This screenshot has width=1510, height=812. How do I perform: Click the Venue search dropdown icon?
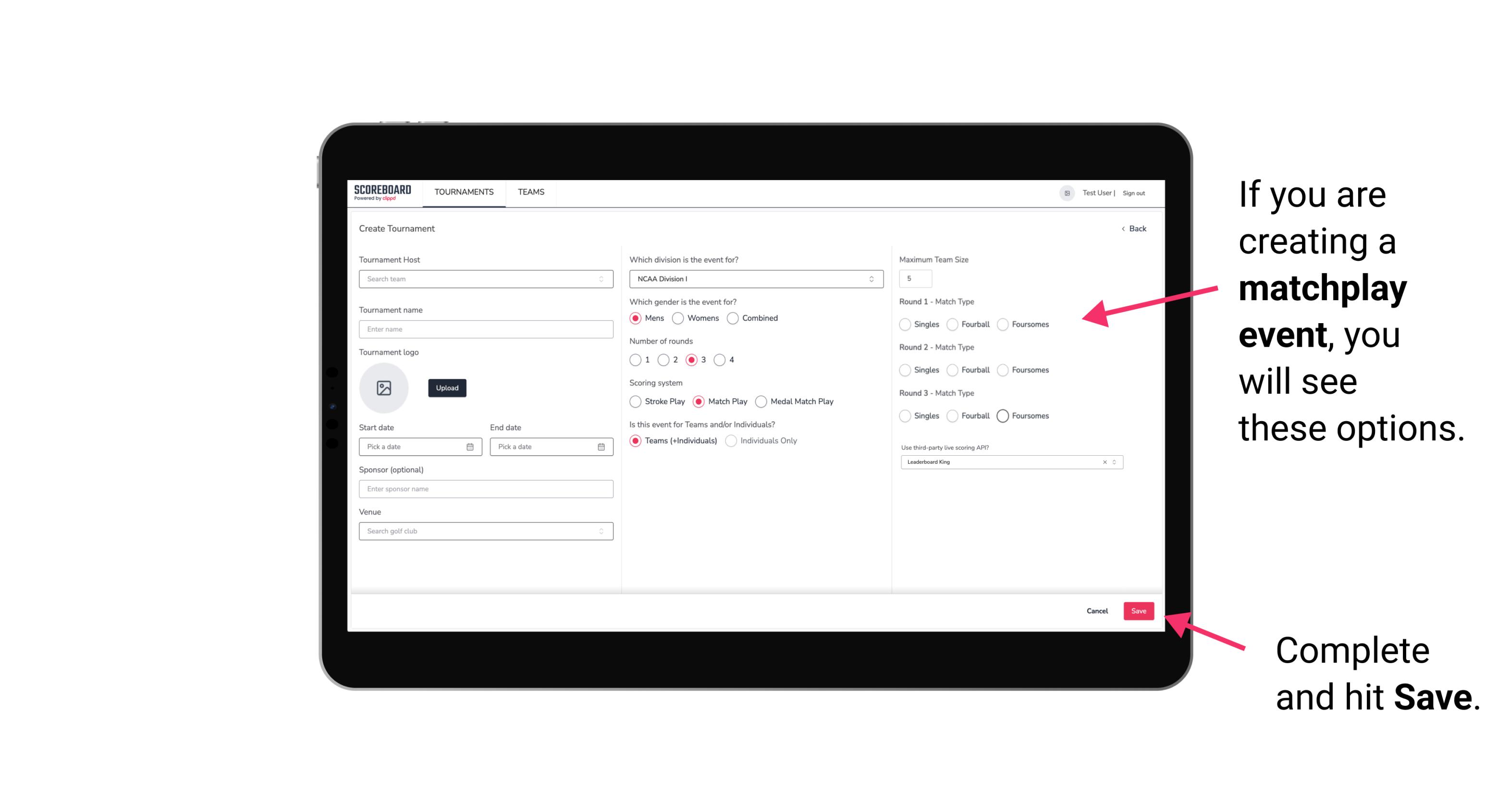click(600, 531)
